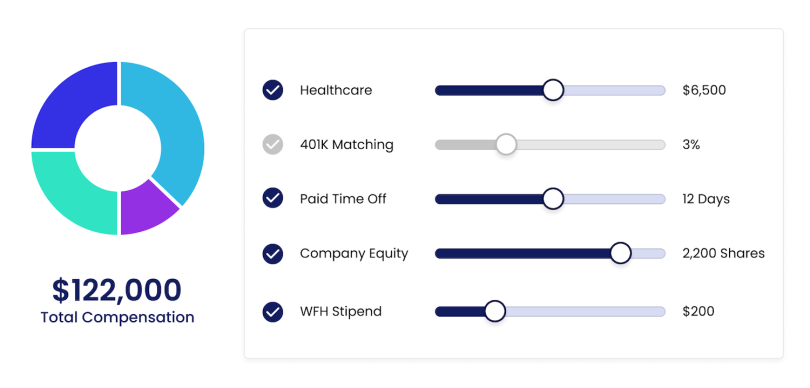Uncheck the Company Equity checkbox
Viewport: 810px width, 388px height.
[x=273, y=254]
